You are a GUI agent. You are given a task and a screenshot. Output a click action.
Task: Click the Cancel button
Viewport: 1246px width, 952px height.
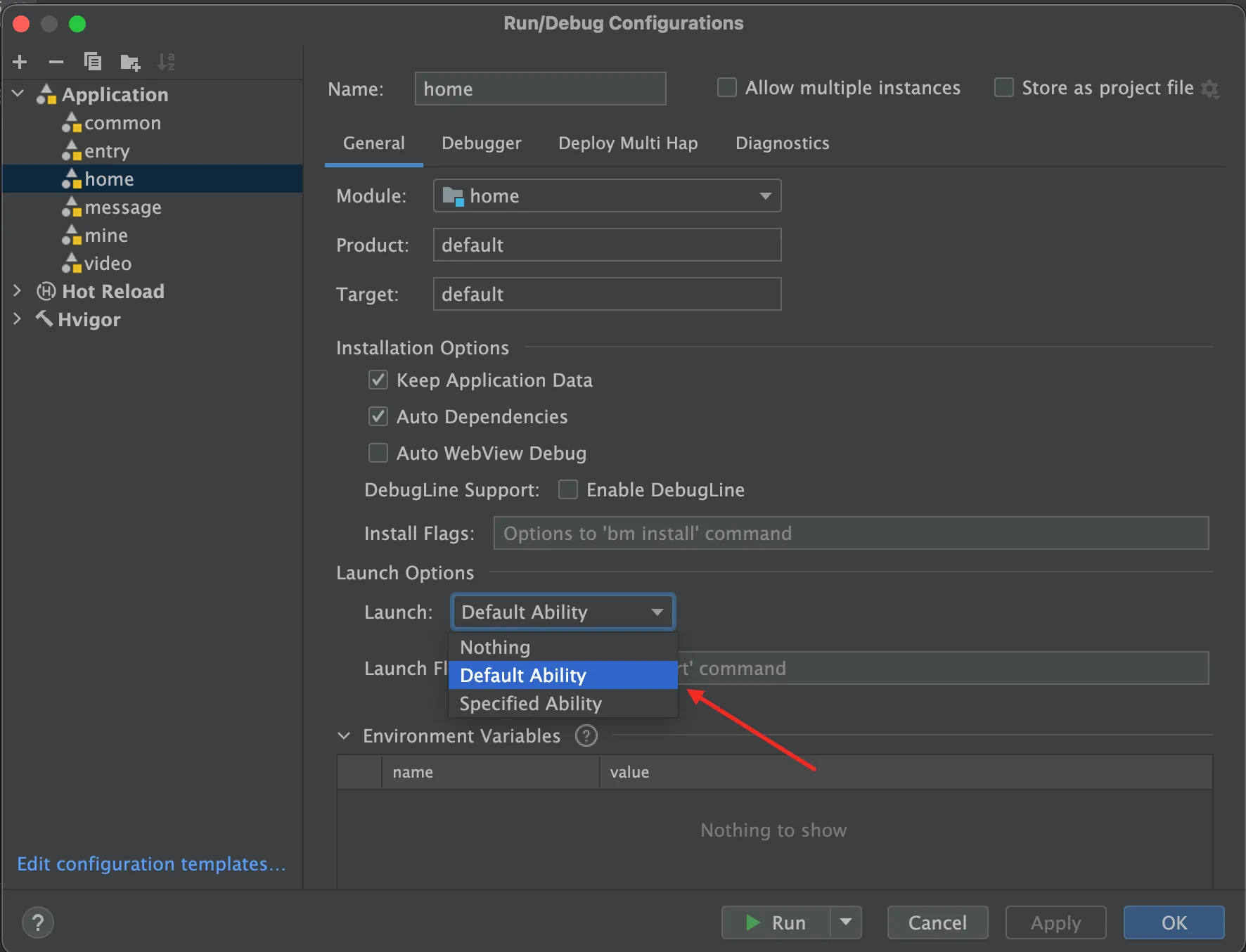pyautogui.click(x=937, y=922)
